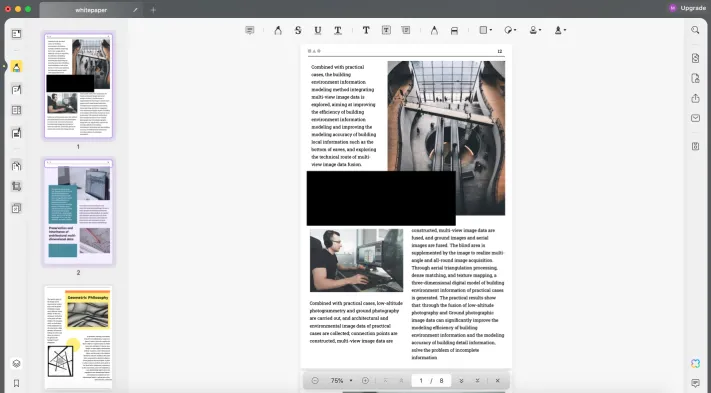Open the Reader mode in left sidebar
711x393 pixels.
coord(16,34)
